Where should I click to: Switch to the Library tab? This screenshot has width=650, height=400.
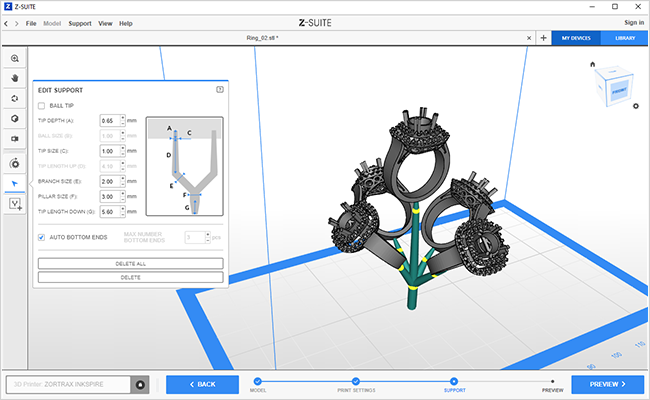625,38
